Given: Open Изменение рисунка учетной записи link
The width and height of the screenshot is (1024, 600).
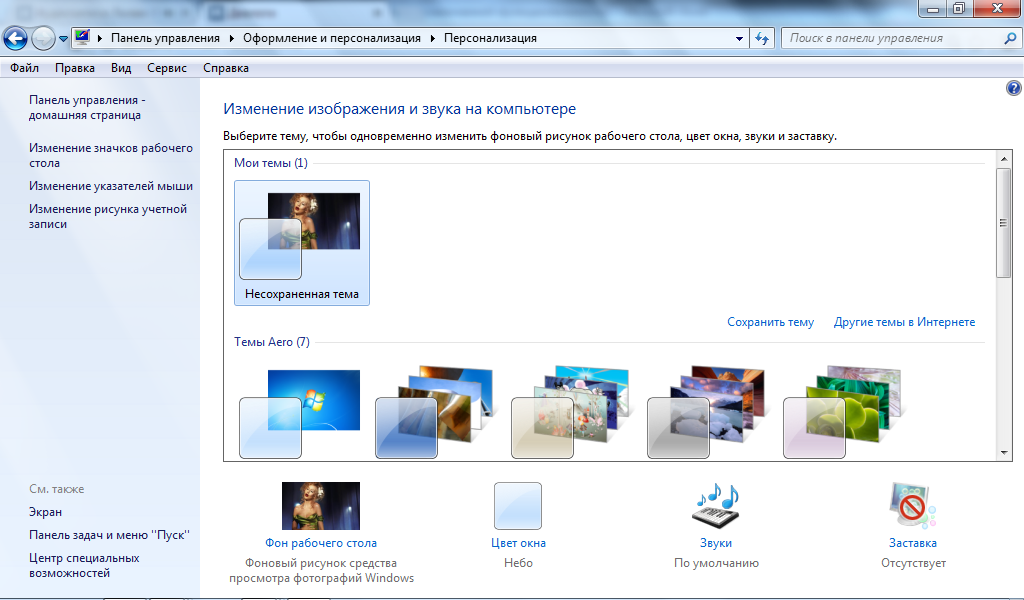Looking at the screenshot, I should pos(108,216).
